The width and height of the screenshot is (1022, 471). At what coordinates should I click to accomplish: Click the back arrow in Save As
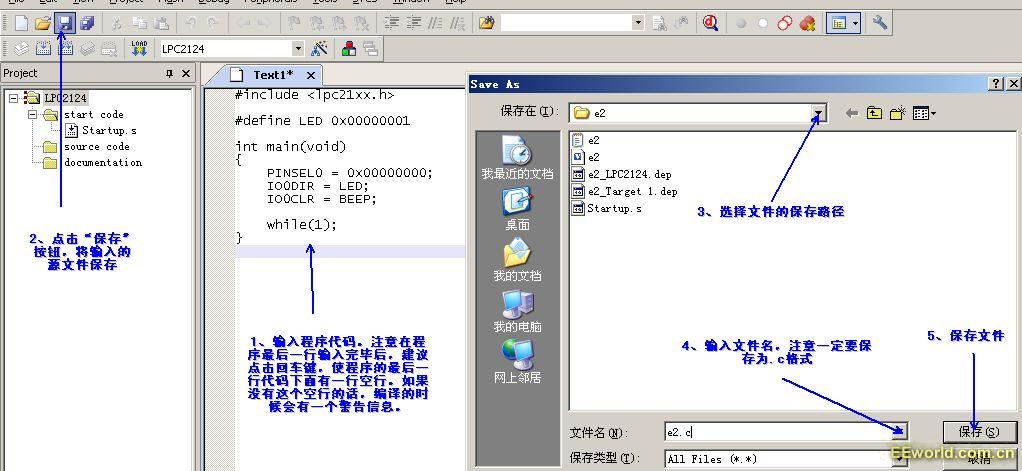tap(851, 113)
